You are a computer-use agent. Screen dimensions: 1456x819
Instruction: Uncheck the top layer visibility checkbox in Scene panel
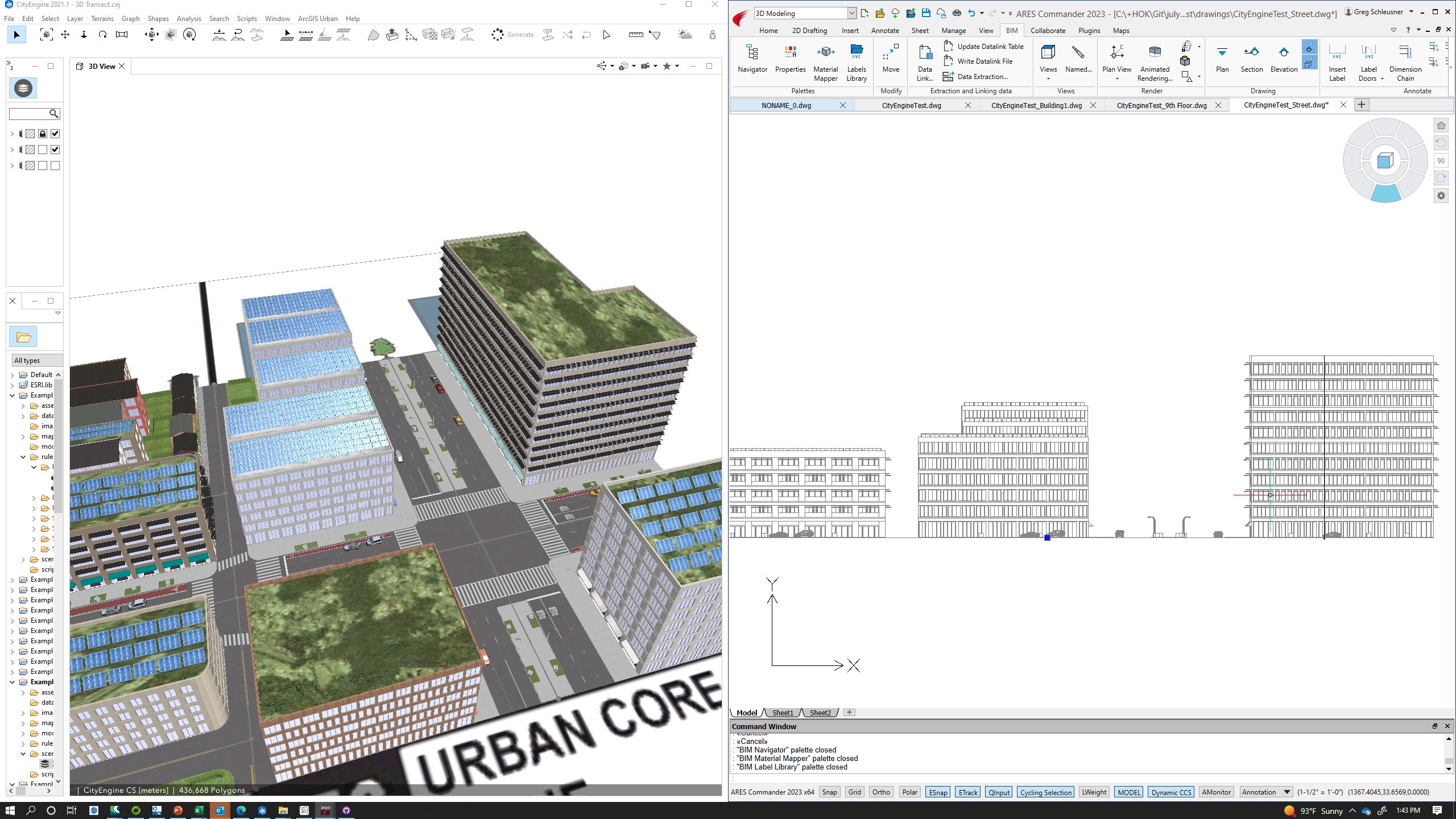click(x=55, y=134)
